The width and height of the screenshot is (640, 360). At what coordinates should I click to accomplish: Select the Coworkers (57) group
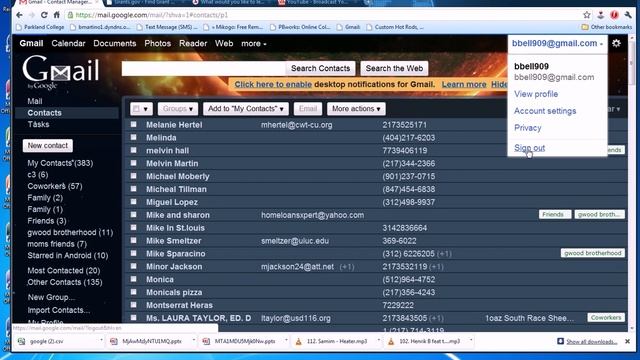[55, 186]
